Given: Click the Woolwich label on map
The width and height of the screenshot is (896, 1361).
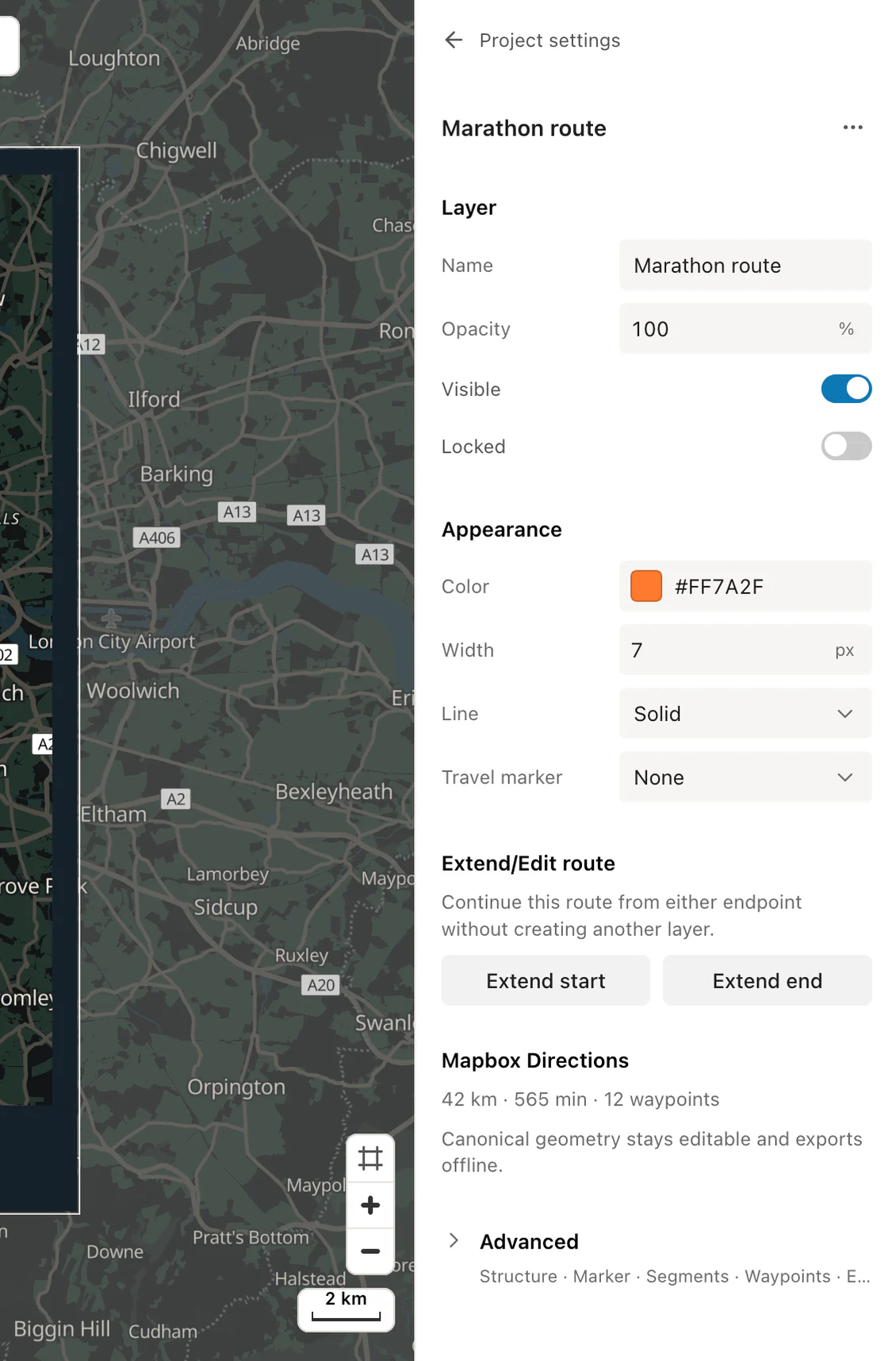Looking at the screenshot, I should (x=132, y=691).
